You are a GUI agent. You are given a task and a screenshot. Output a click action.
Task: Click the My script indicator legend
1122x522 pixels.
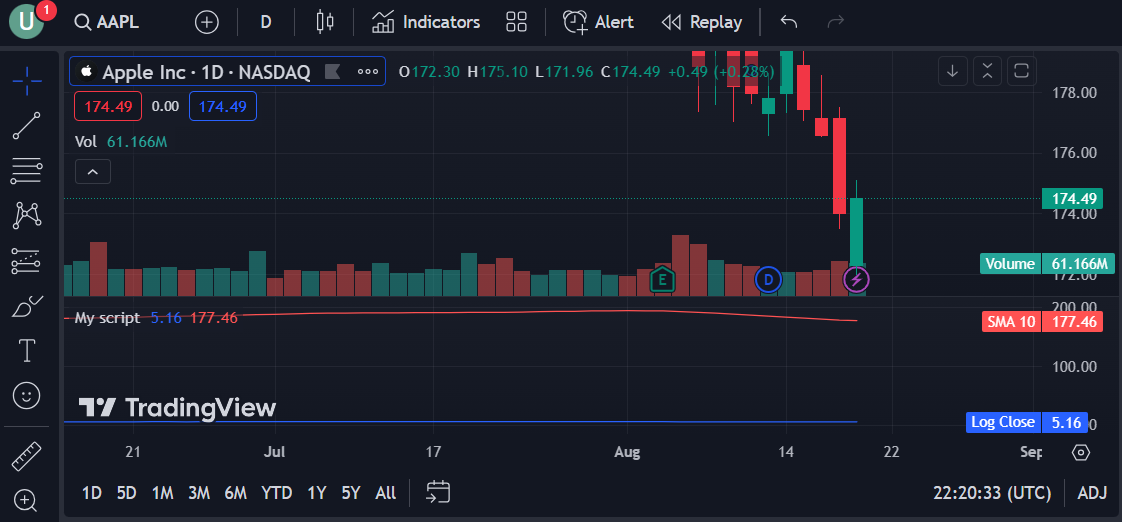pos(107,318)
